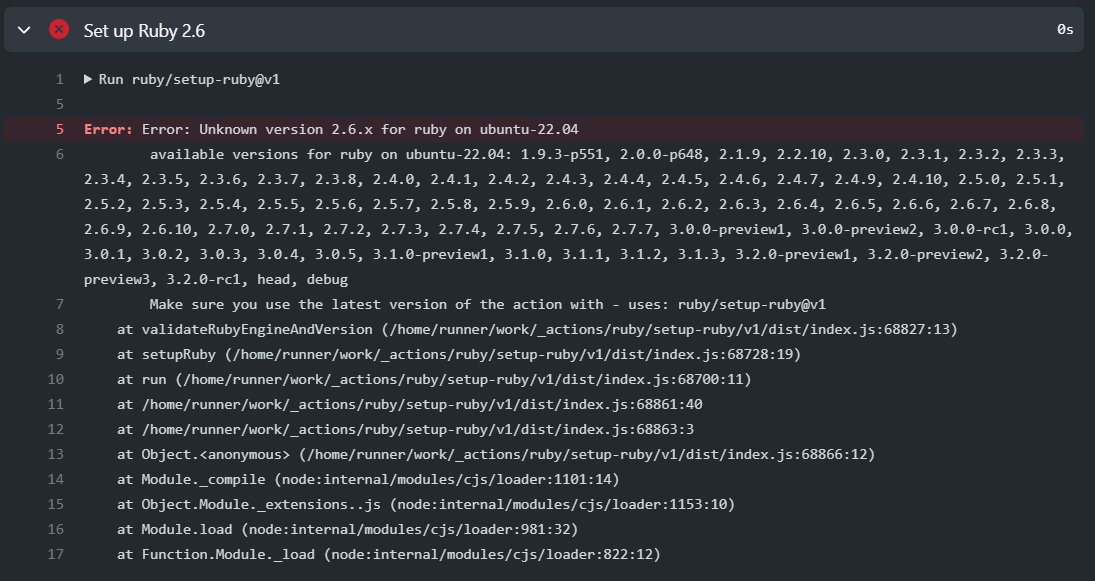The height and width of the screenshot is (581, 1095).
Task: Click line number 1 link
Action: pos(59,80)
